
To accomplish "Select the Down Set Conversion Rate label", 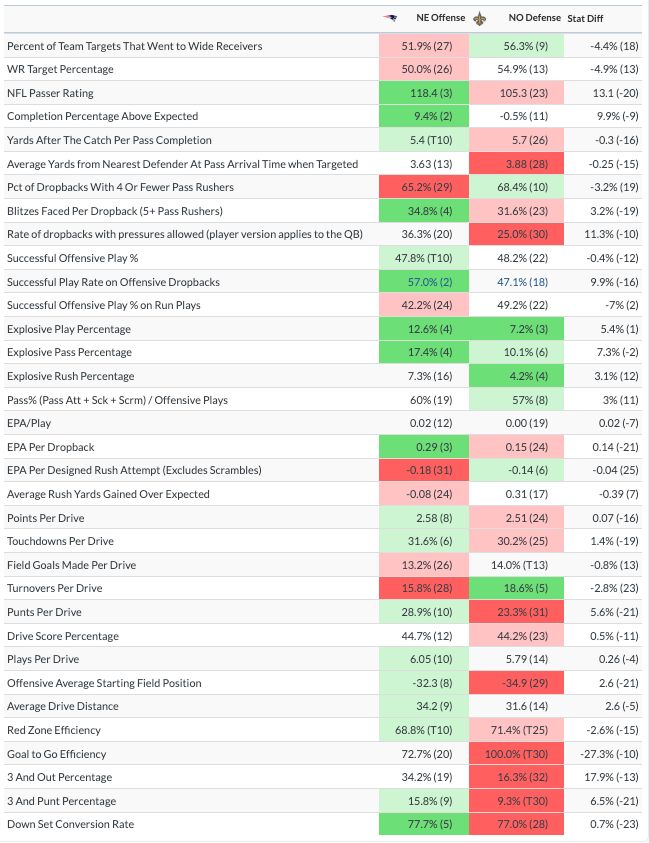I will coord(70,824).
